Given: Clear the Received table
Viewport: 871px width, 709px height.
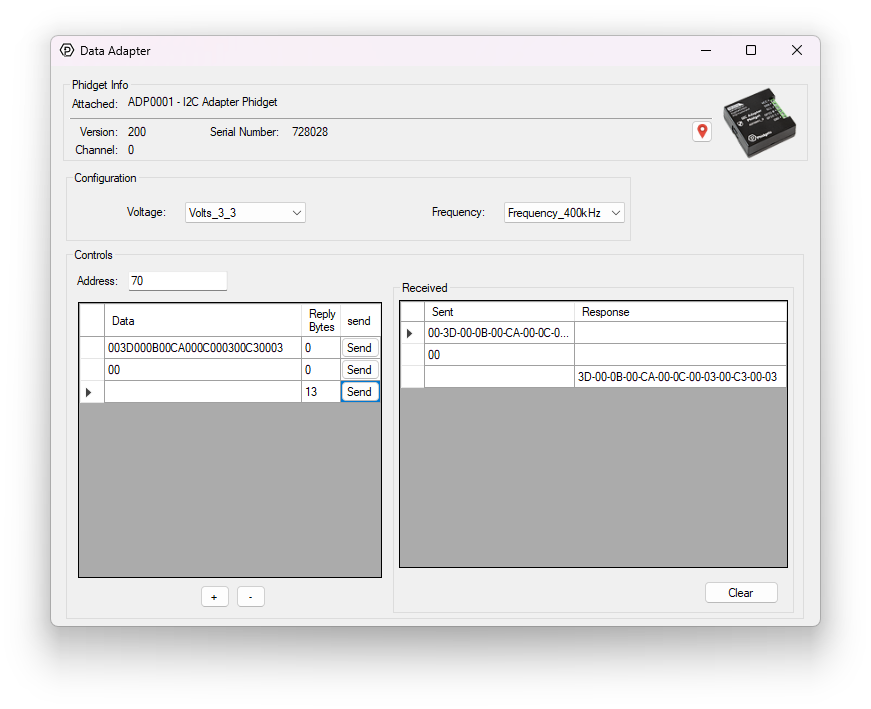Looking at the screenshot, I should point(740,593).
